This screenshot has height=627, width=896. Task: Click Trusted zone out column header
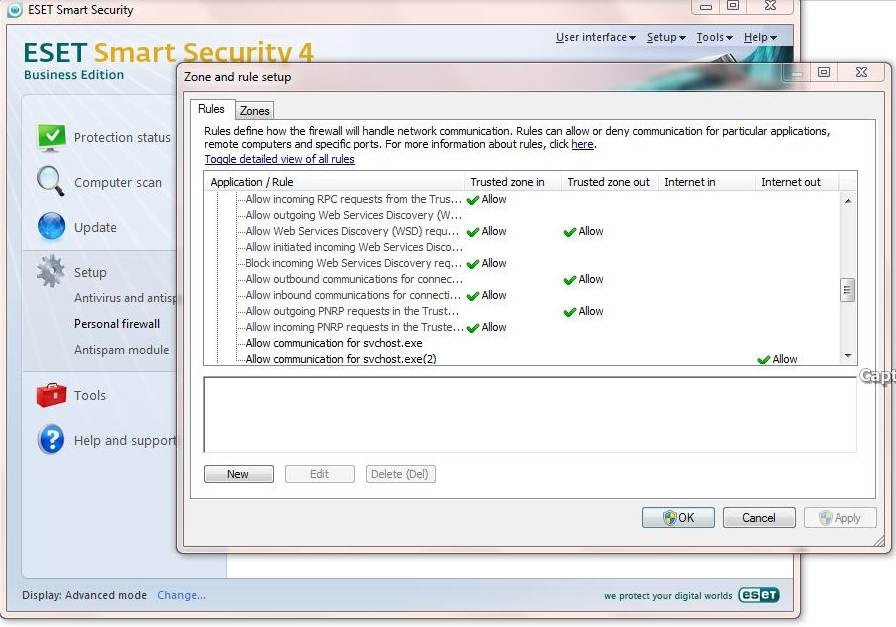click(x=610, y=182)
